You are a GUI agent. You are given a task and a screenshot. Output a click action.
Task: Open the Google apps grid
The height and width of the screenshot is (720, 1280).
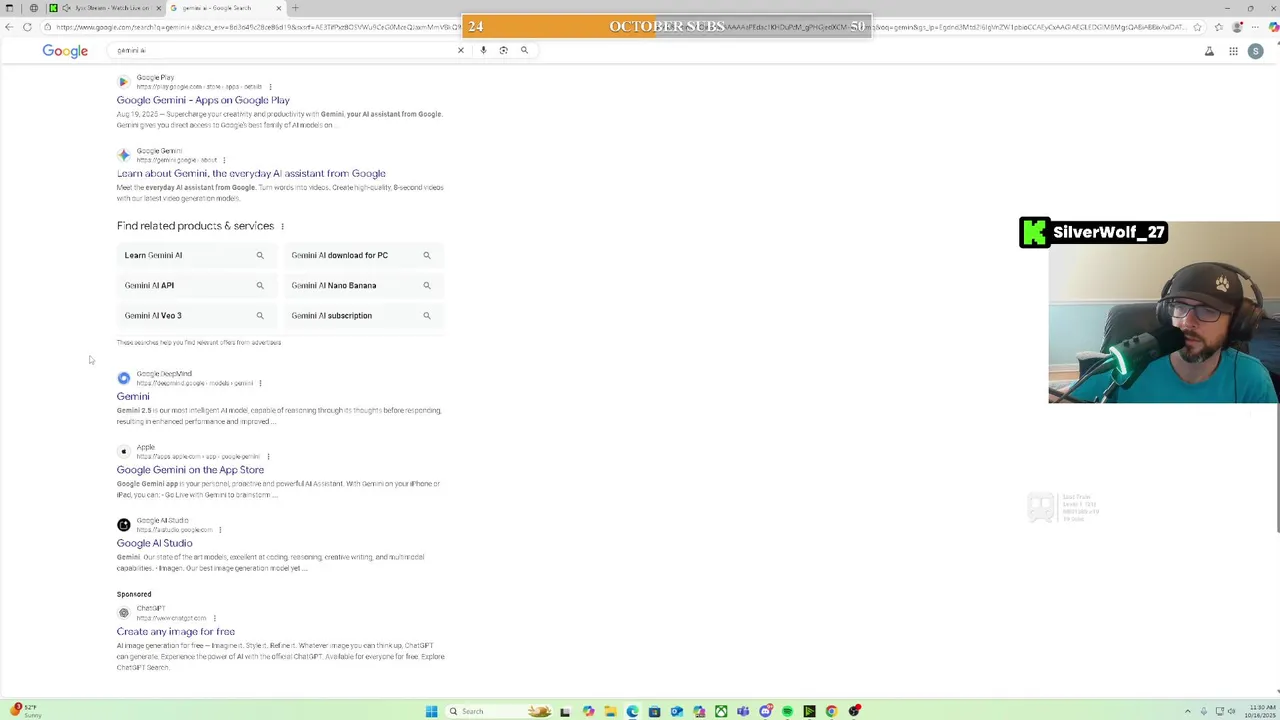pos(1233,51)
